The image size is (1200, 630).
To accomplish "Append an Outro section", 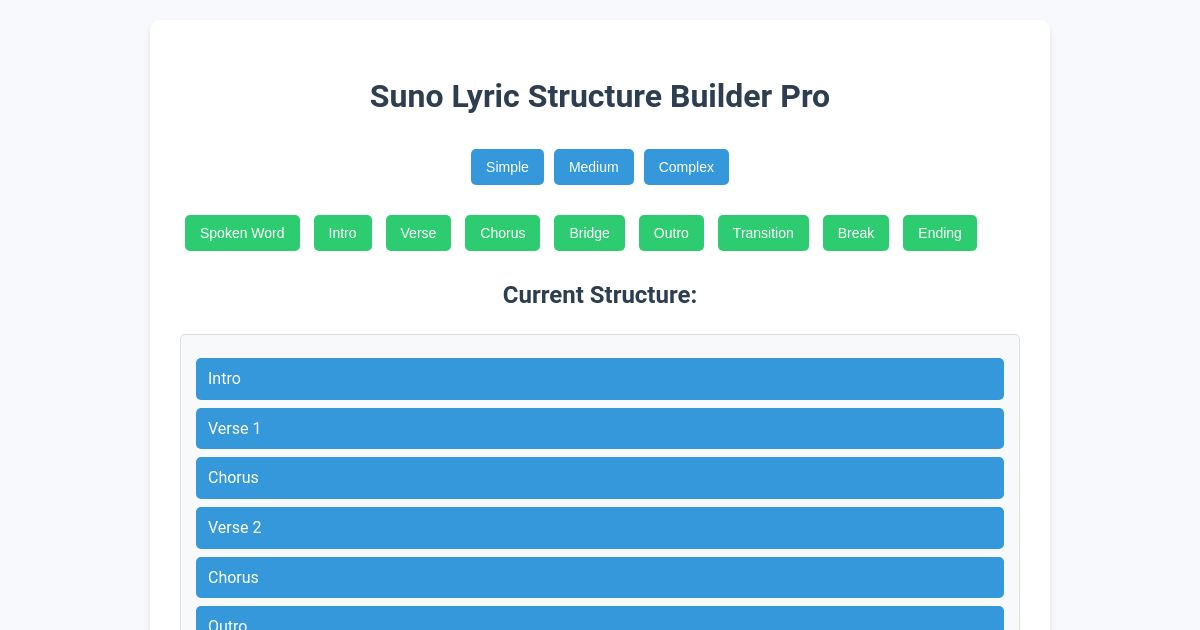I will point(671,233).
